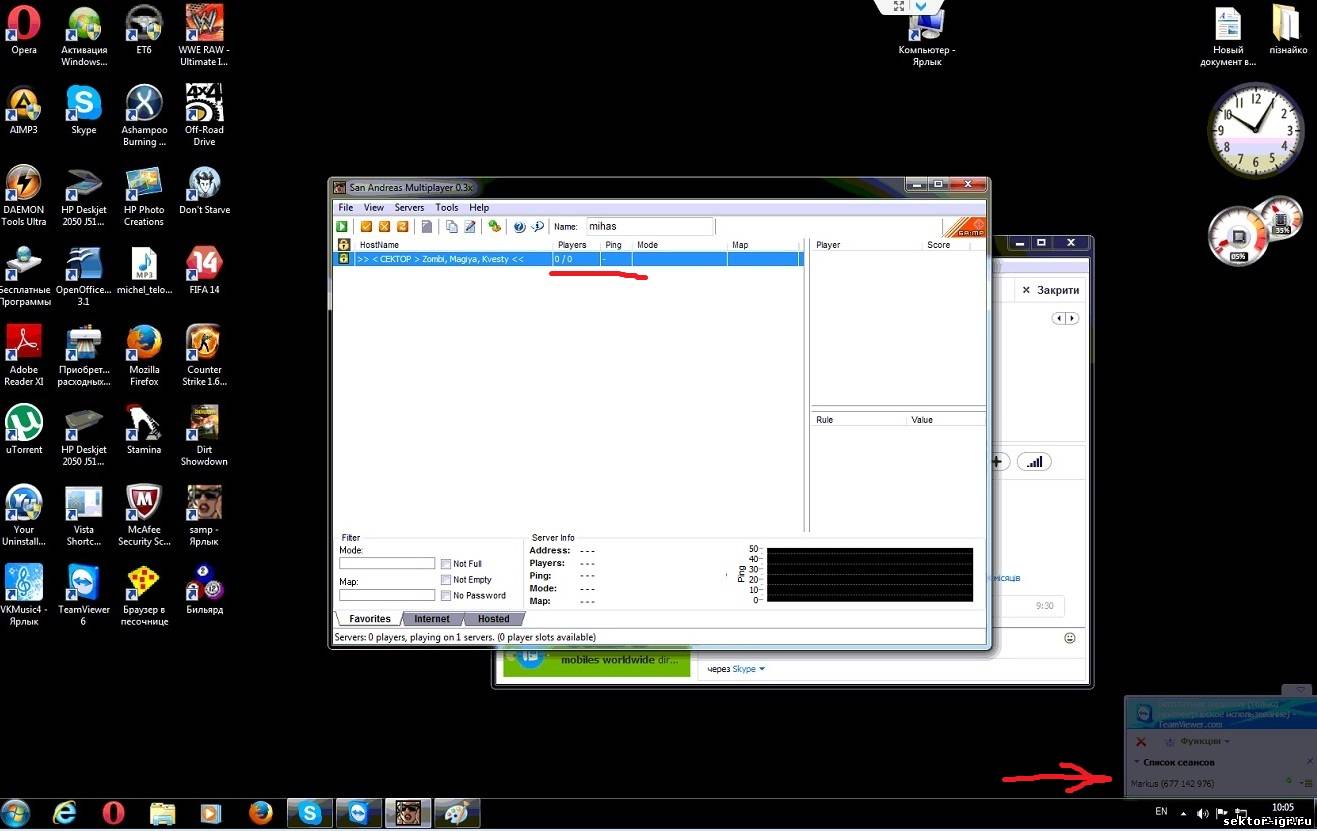Open the Dirt Showdown desktop icon

(204, 436)
